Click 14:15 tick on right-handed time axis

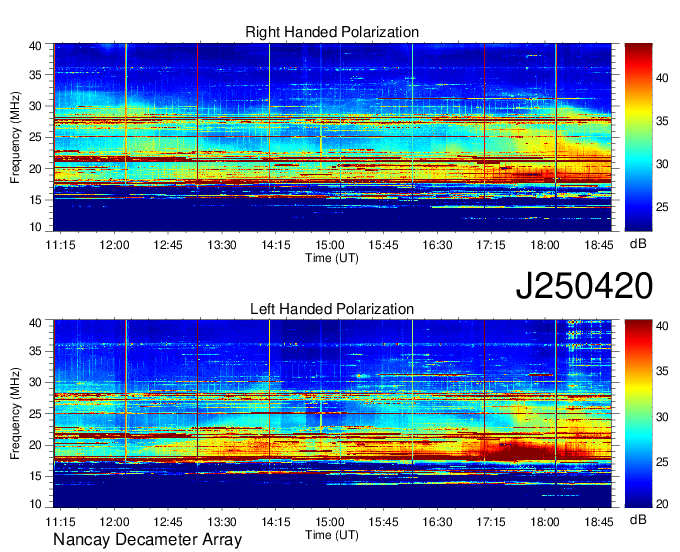click(275, 245)
